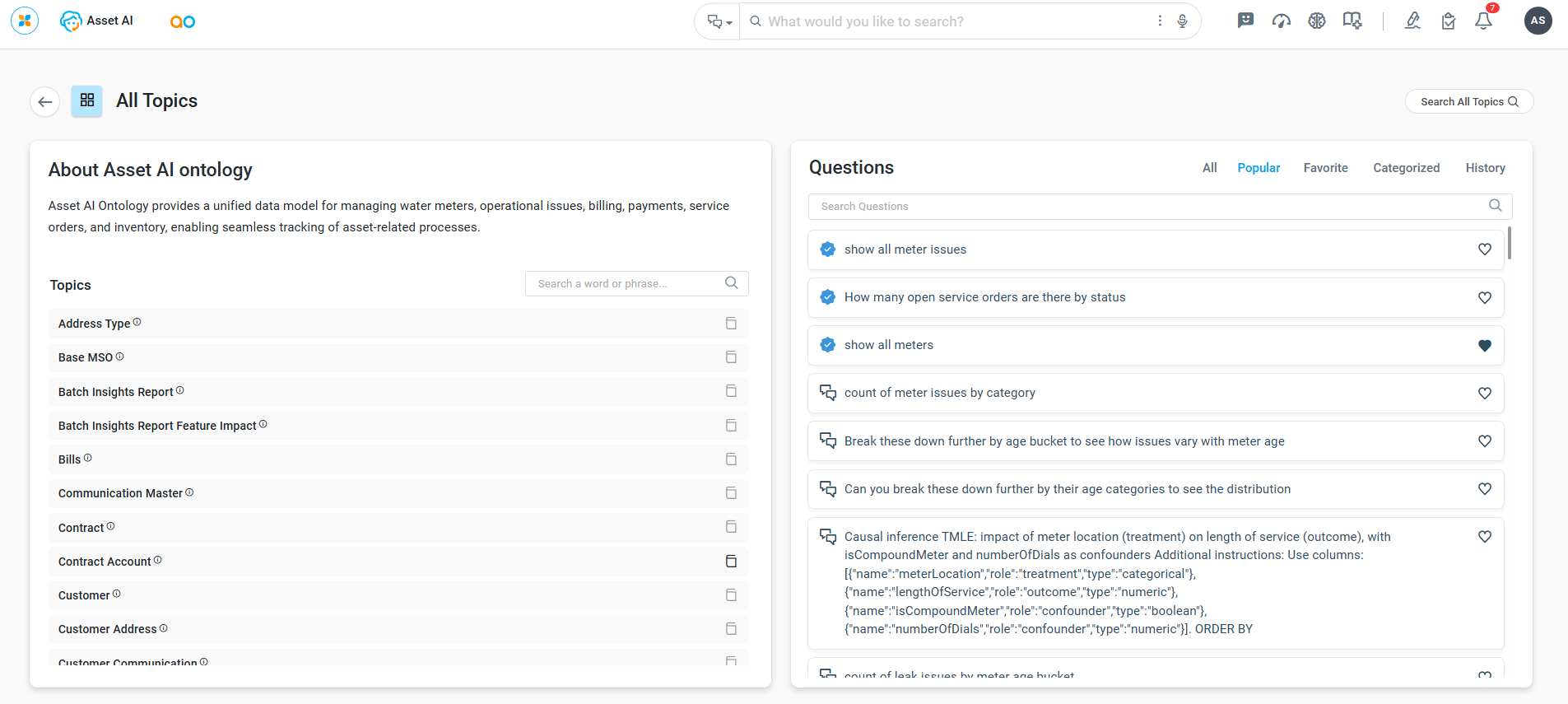This screenshot has width=1568, height=704.
Task: Click the Questions list scrollbar
Action: (x=1510, y=243)
